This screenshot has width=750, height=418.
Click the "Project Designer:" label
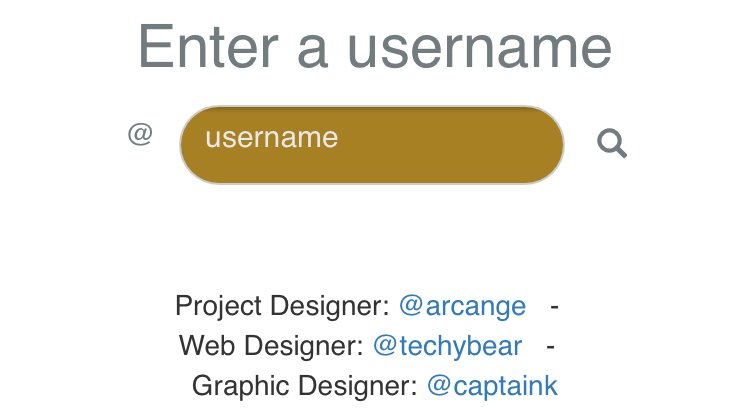(x=282, y=305)
